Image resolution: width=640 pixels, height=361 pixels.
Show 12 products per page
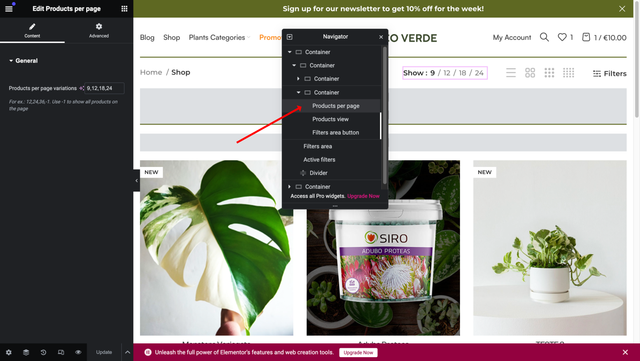[447, 73]
